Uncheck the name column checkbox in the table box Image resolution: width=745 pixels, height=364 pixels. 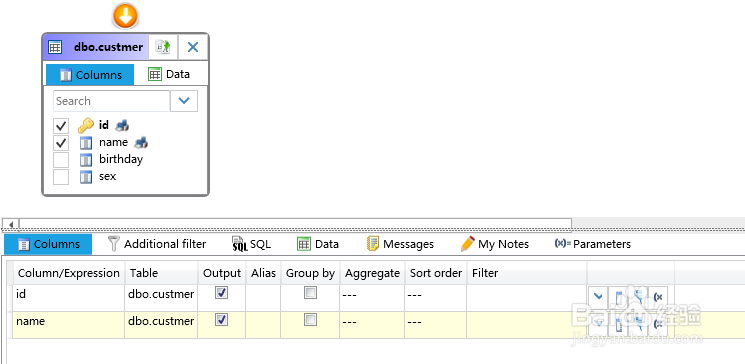click(x=61, y=143)
